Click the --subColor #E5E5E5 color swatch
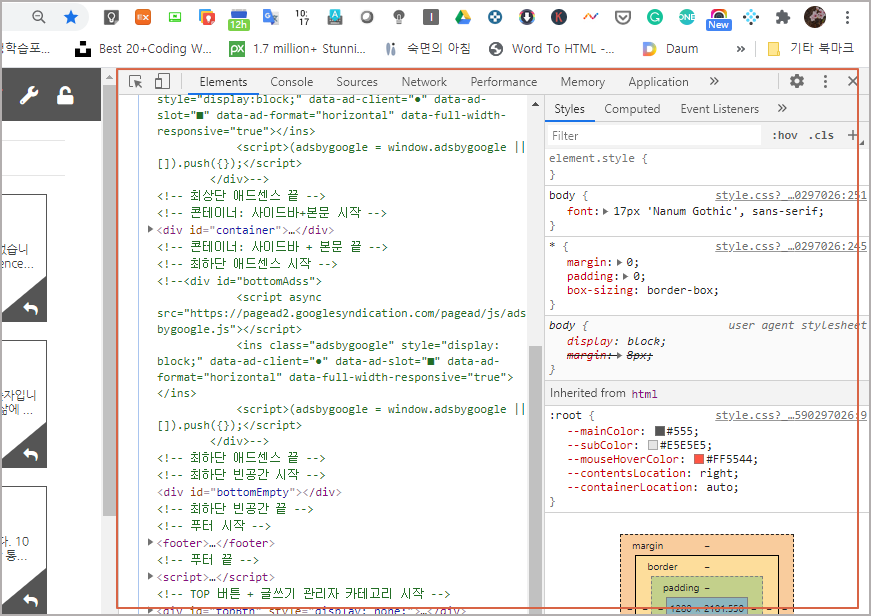 [x=653, y=445]
